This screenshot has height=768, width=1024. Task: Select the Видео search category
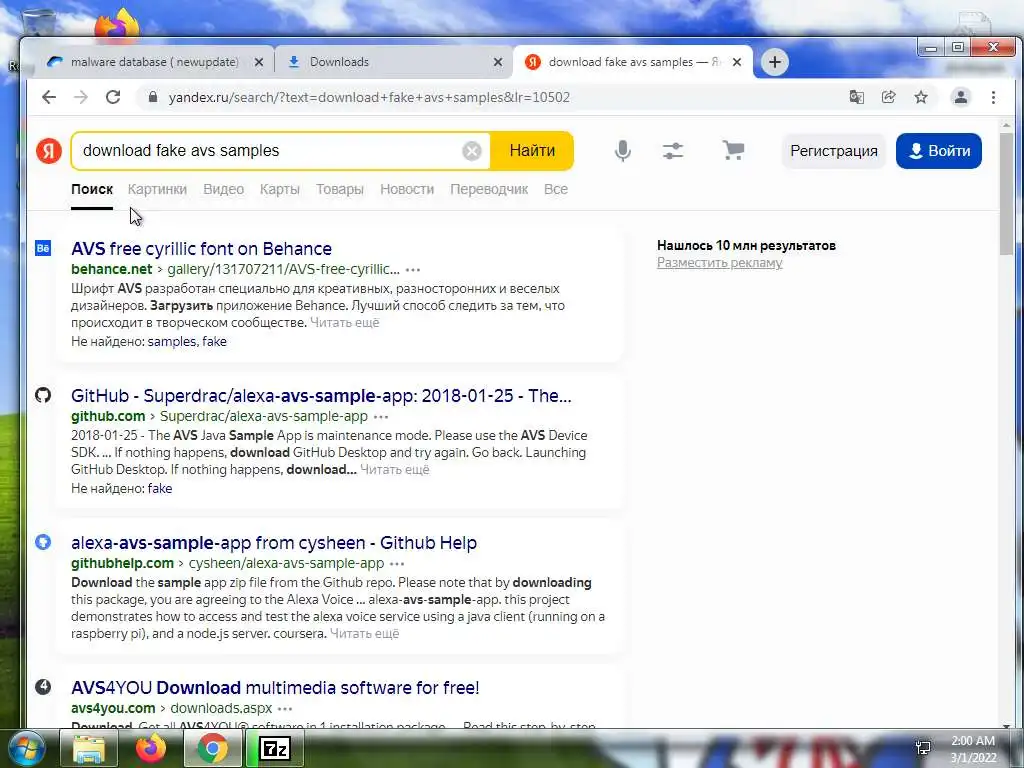point(223,189)
